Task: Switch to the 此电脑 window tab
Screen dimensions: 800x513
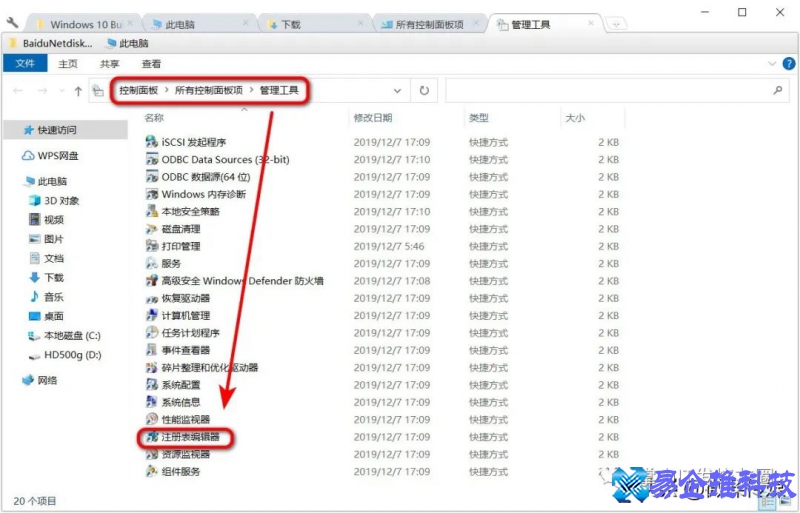Action: tap(199, 24)
